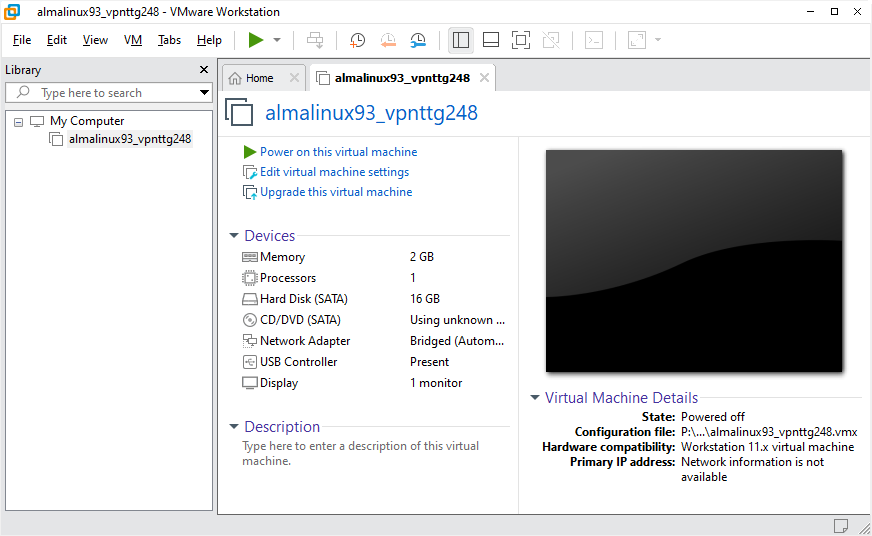Open the Tabs menu
This screenshot has height=536, width=872.
pyautogui.click(x=169, y=40)
